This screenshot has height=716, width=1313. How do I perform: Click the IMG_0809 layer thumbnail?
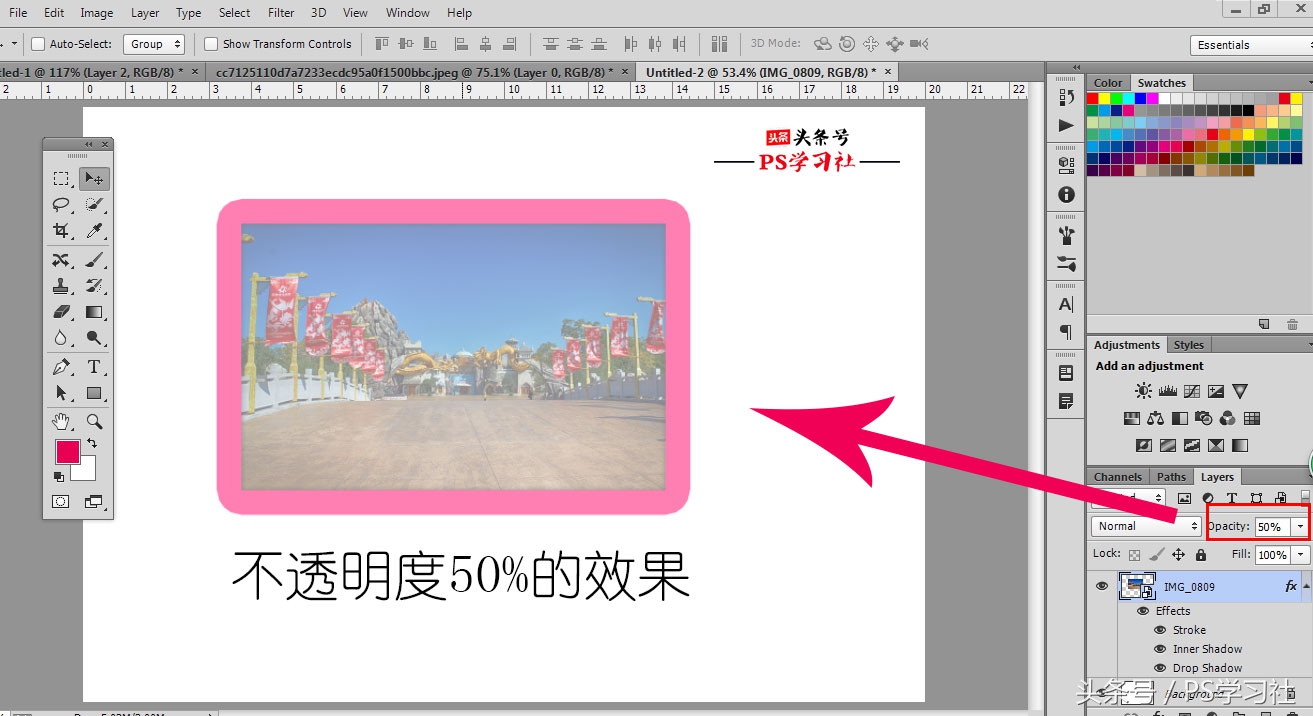1135,586
